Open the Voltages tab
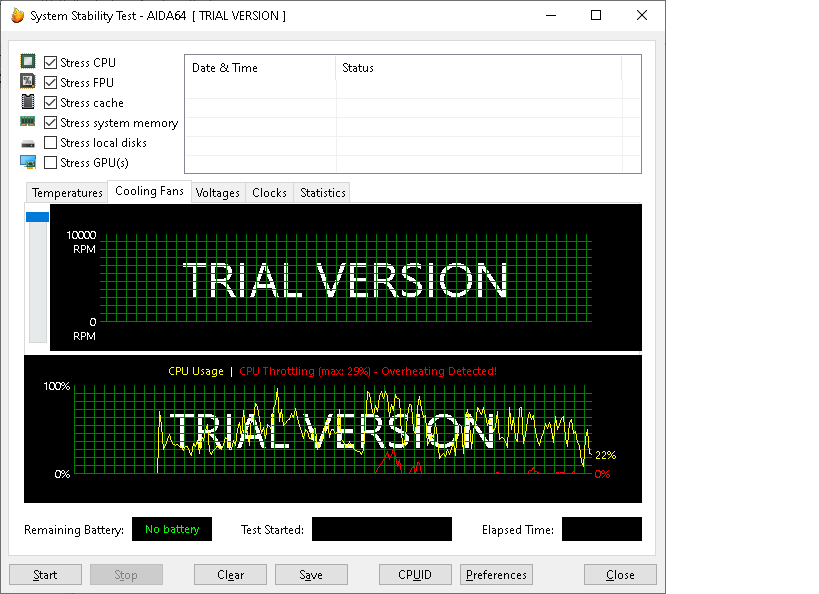 tap(217, 192)
